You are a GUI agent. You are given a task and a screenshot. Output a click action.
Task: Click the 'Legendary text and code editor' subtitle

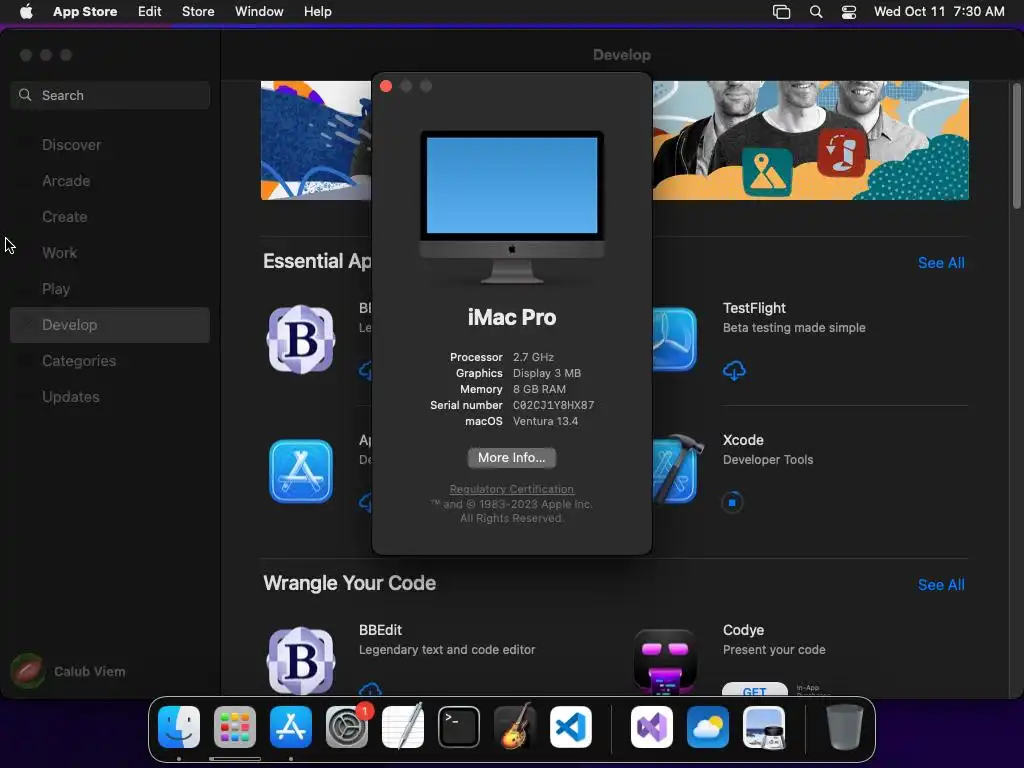coord(447,650)
